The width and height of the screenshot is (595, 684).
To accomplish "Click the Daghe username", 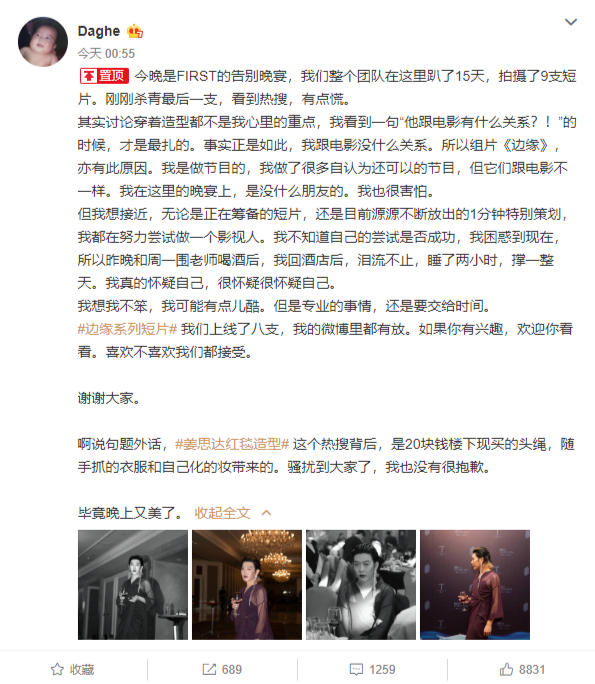I will tap(99, 31).
